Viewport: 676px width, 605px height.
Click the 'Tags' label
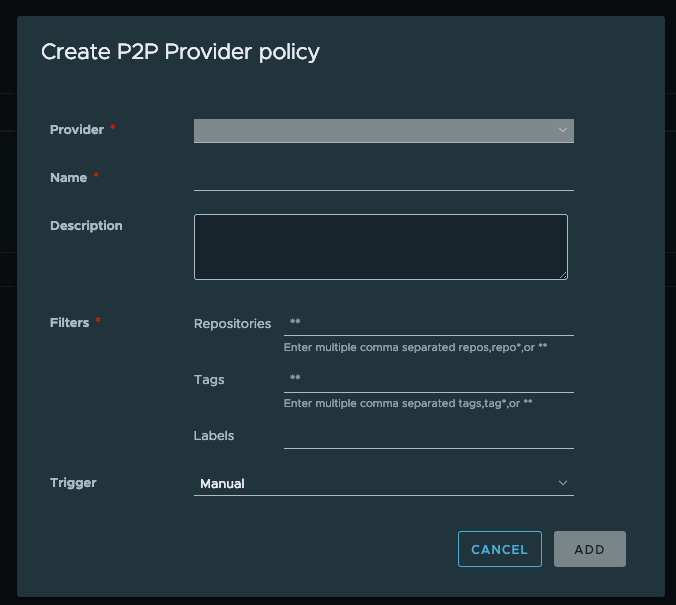[x=209, y=380]
